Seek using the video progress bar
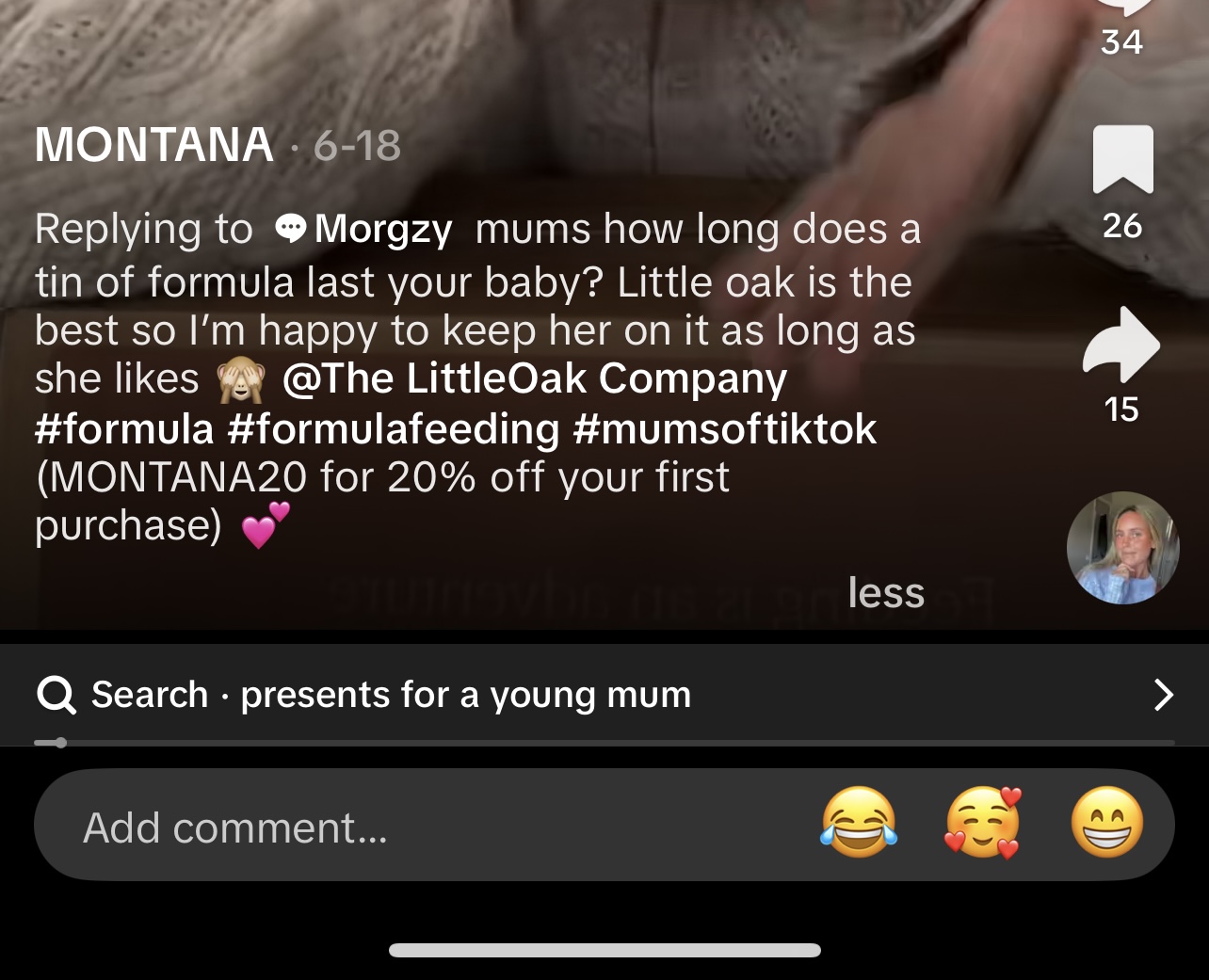 point(604,743)
